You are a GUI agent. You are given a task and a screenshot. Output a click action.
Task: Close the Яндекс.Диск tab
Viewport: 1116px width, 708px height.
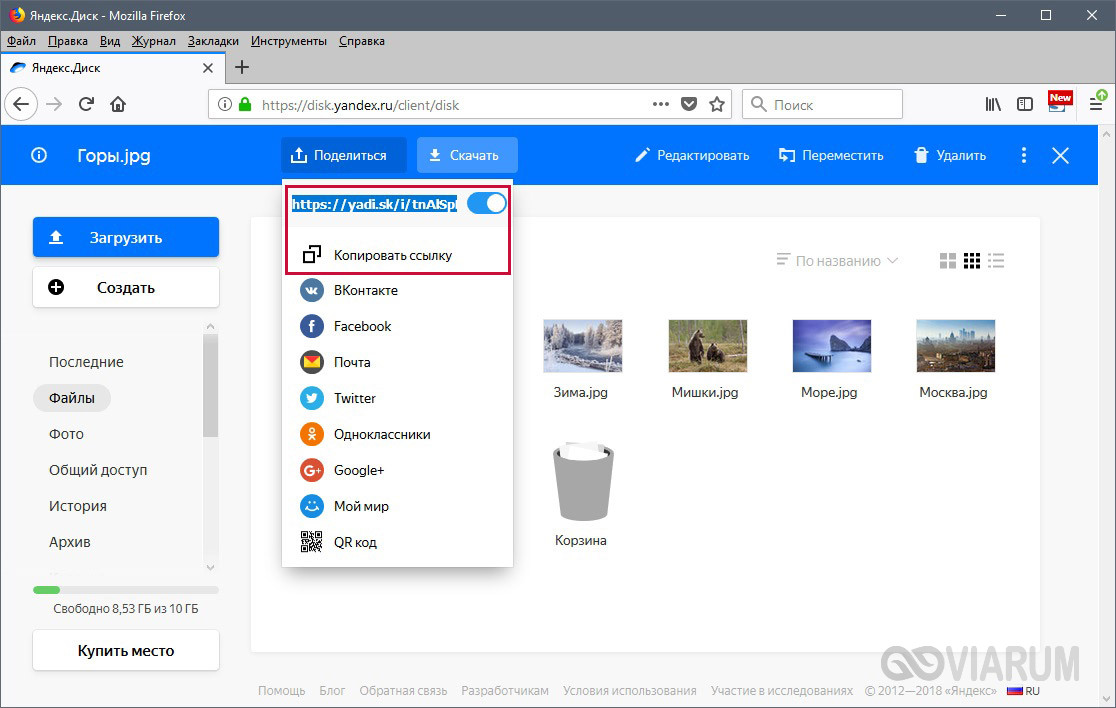pos(208,68)
